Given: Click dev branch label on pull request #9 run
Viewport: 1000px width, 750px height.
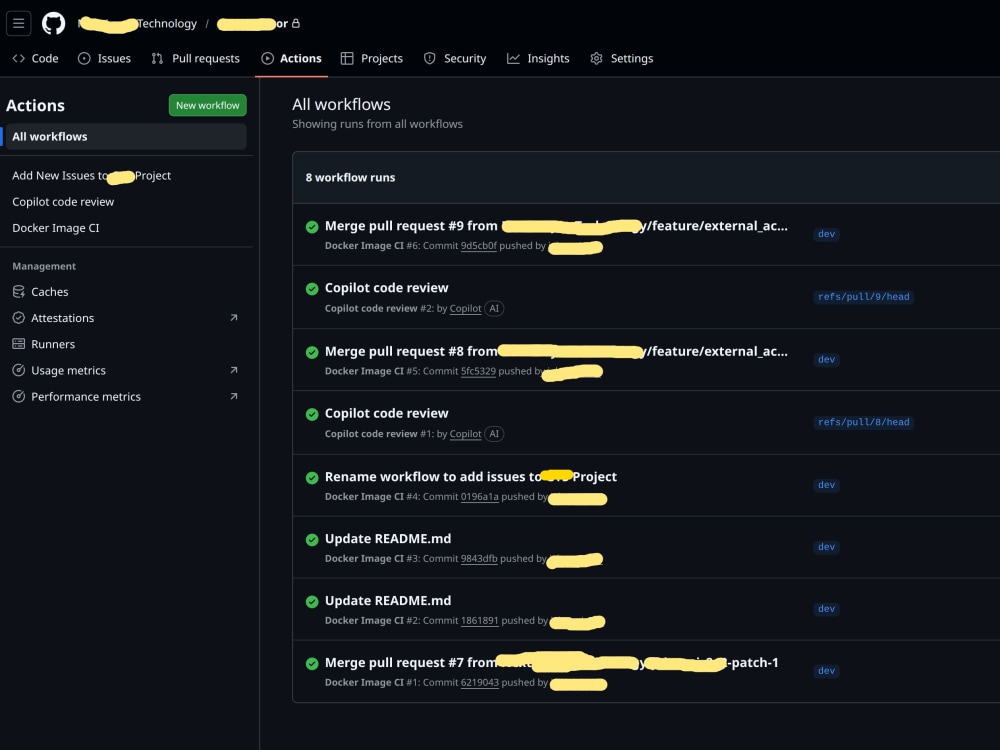Looking at the screenshot, I should [x=827, y=234].
